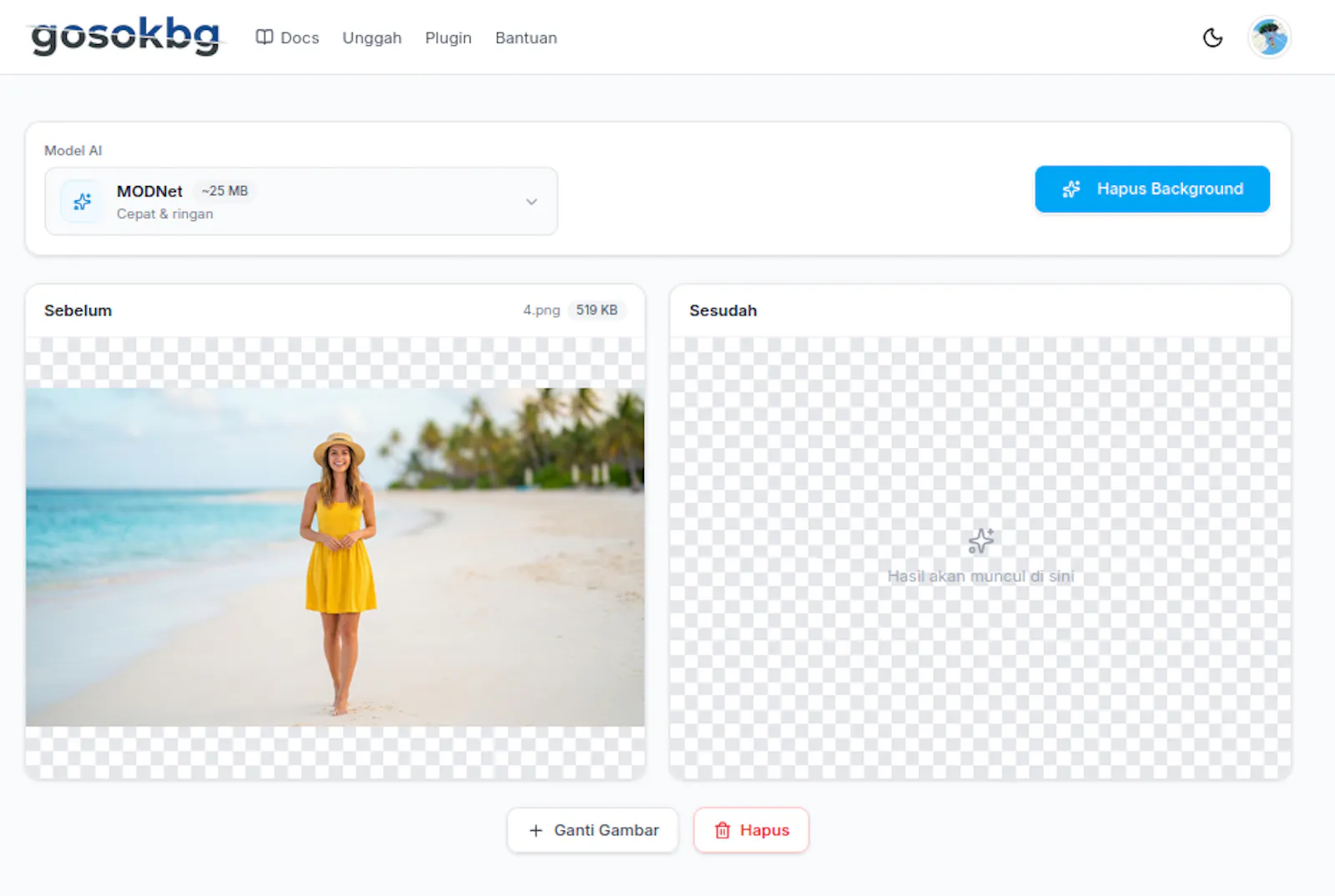This screenshot has width=1335, height=896.
Task: Open the Docs page
Action: [x=287, y=38]
